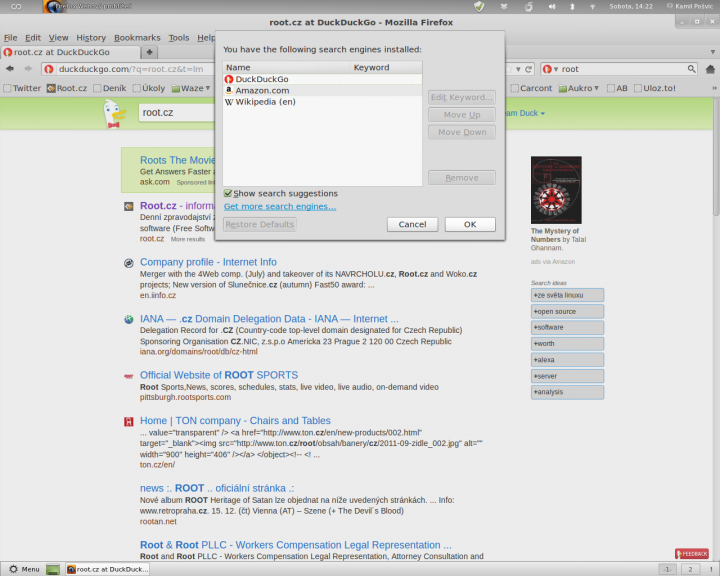Expand the Aukro bookmark folder
The image size is (720, 576).
(x=579, y=88)
